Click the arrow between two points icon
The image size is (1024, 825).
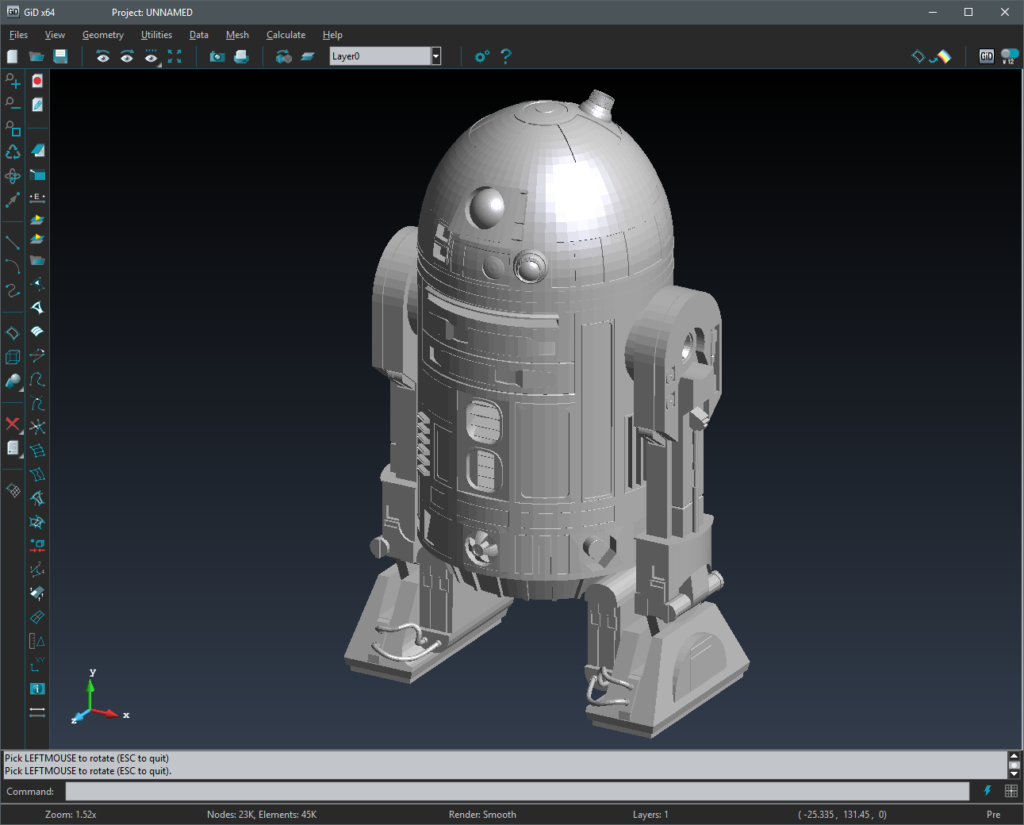[12, 200]
